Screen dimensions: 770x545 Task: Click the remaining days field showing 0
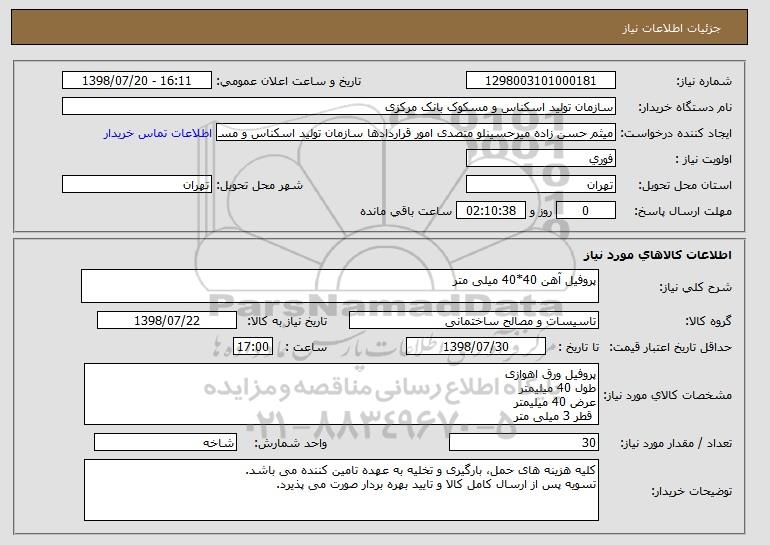tap(585, 211)
